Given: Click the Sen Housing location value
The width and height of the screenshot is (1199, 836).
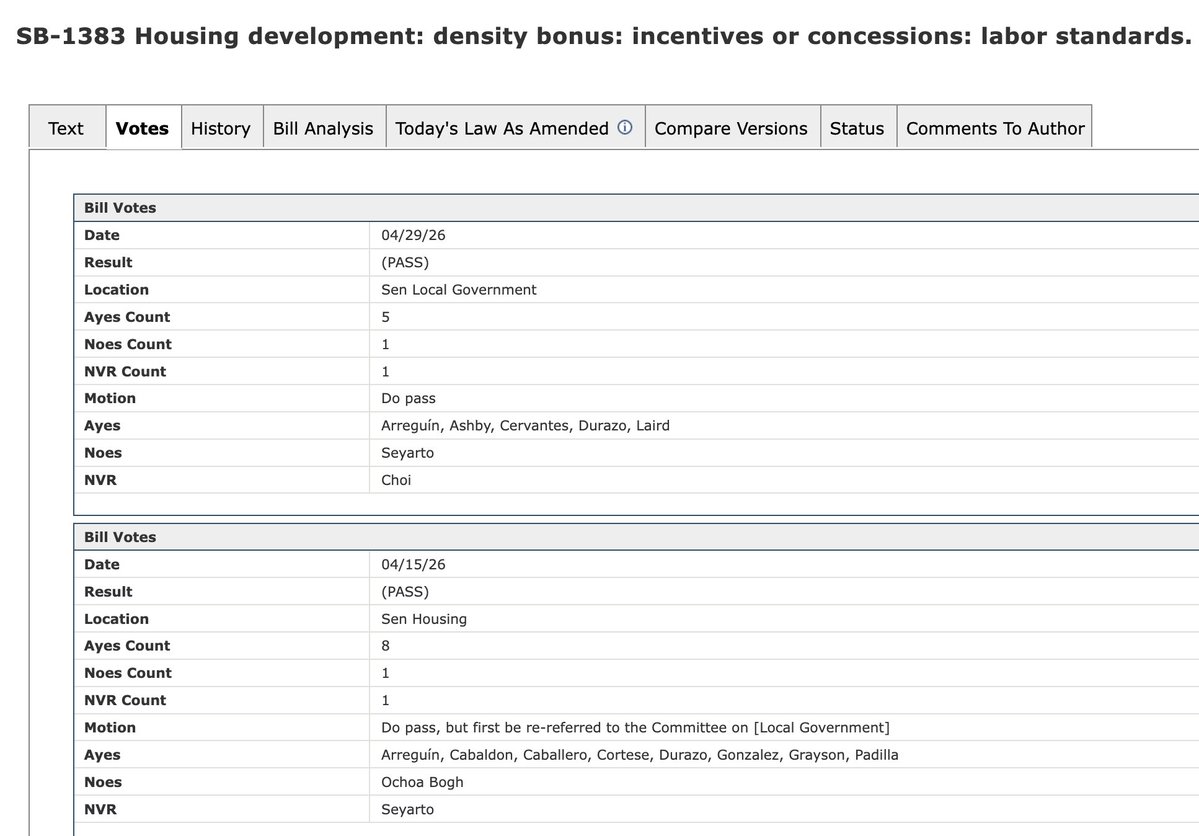Looking at the screenshot, I should point(424,619).
